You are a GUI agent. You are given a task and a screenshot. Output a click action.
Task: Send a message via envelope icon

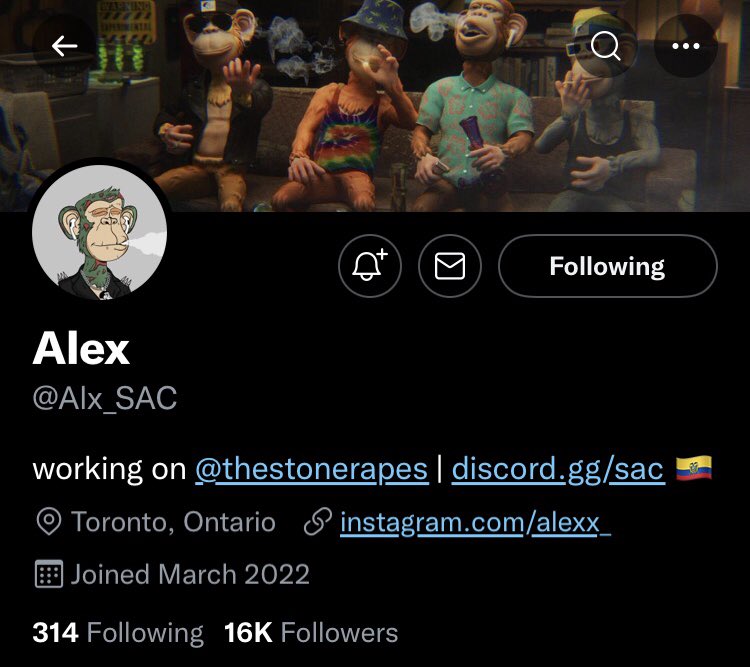(x=450, y=266)
